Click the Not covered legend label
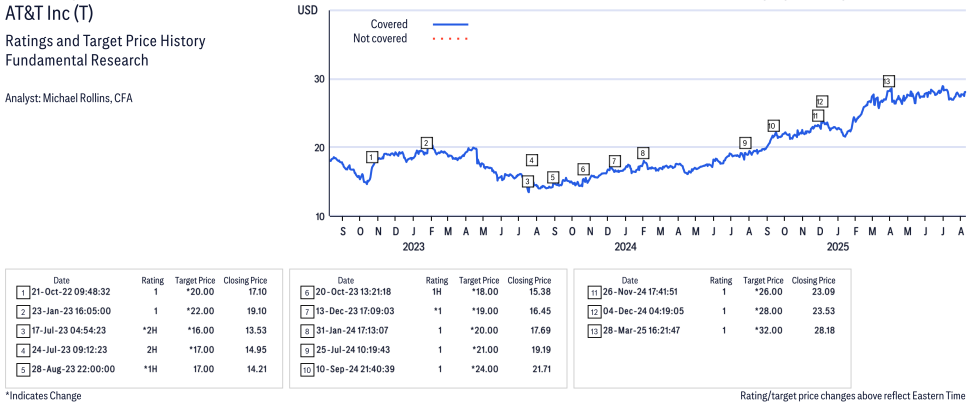976x402 pixels. coord(380,39)
